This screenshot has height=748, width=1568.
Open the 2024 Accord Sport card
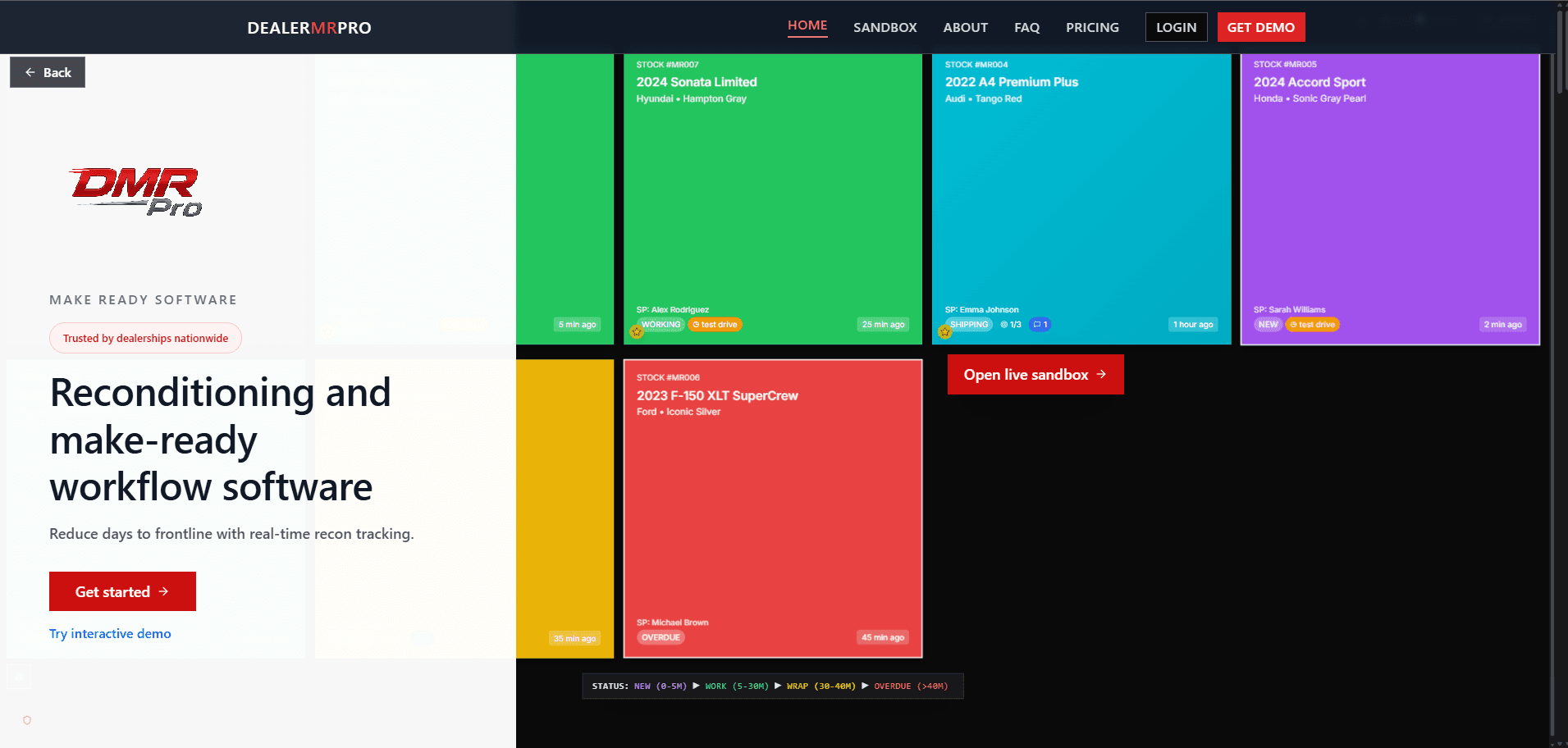click(x=1390, y=199)
